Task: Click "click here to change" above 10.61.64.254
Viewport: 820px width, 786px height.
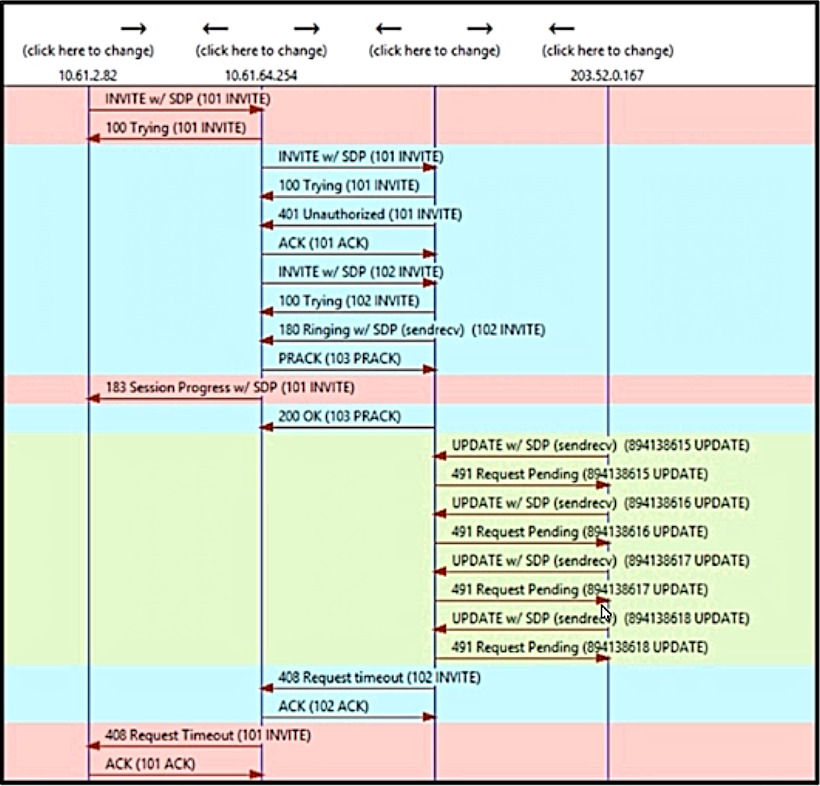Action: coord(261,51)
